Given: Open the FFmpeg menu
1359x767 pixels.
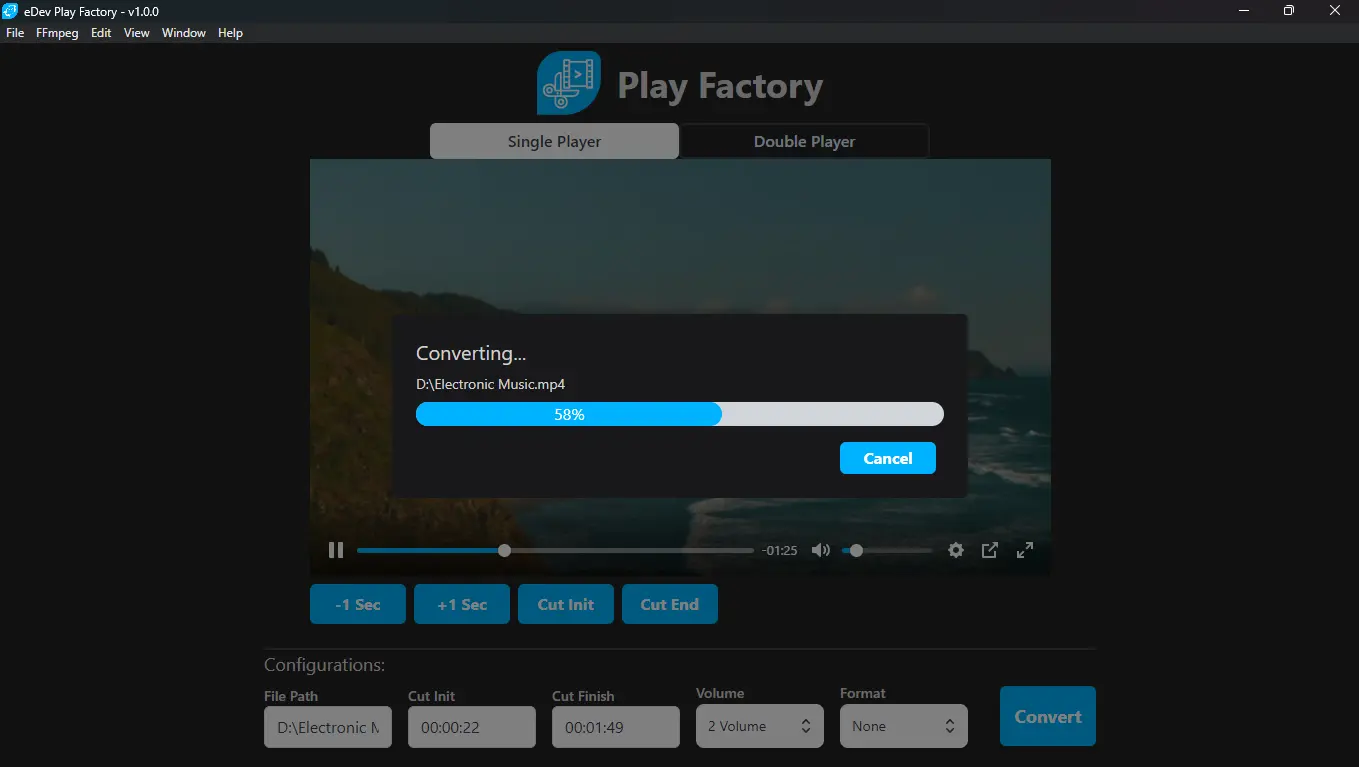Looking at the screenshot, I should 57,32.
